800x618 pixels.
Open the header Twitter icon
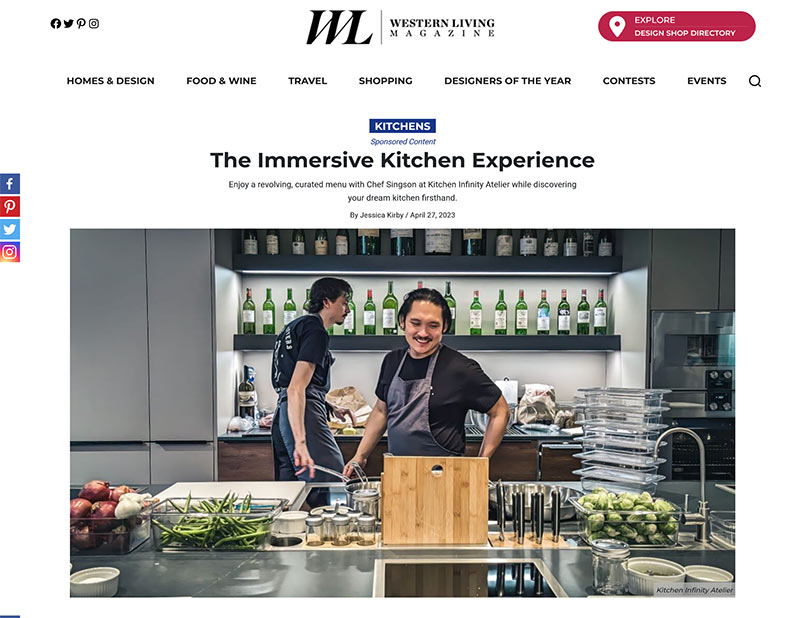tap(68, 23)
